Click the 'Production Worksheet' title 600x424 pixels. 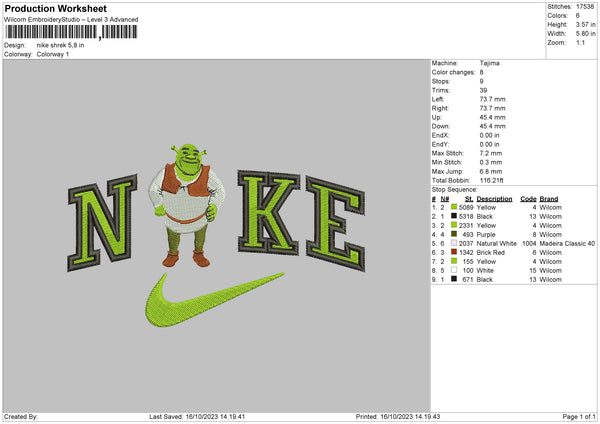click(56, 8)
